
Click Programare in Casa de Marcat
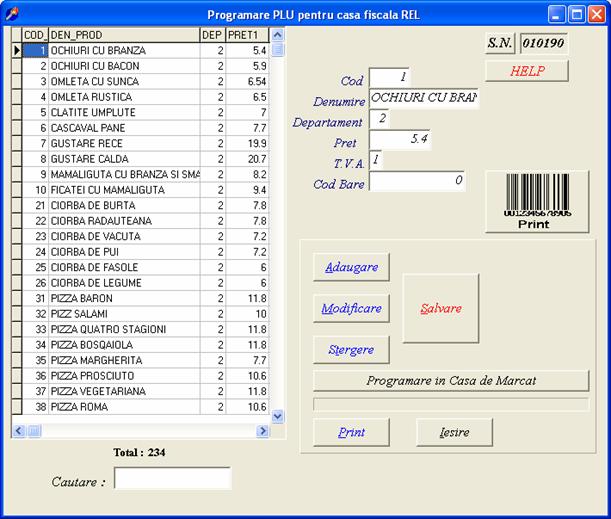[x=451, y=381]
